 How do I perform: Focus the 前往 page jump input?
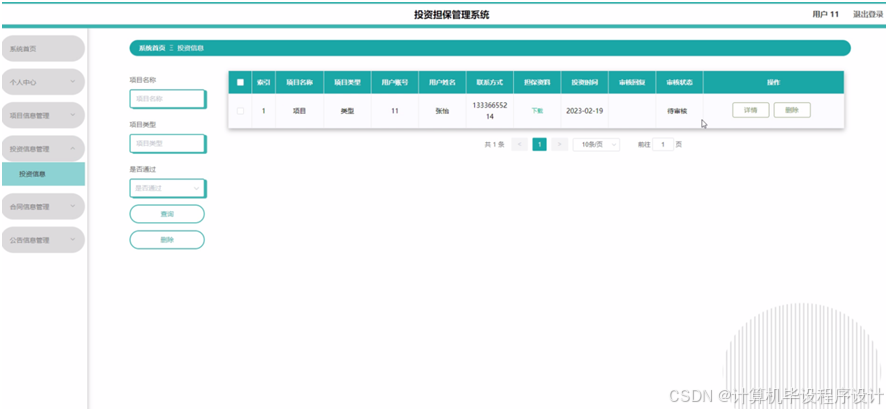pyautogui.click(x=663, y=144)
